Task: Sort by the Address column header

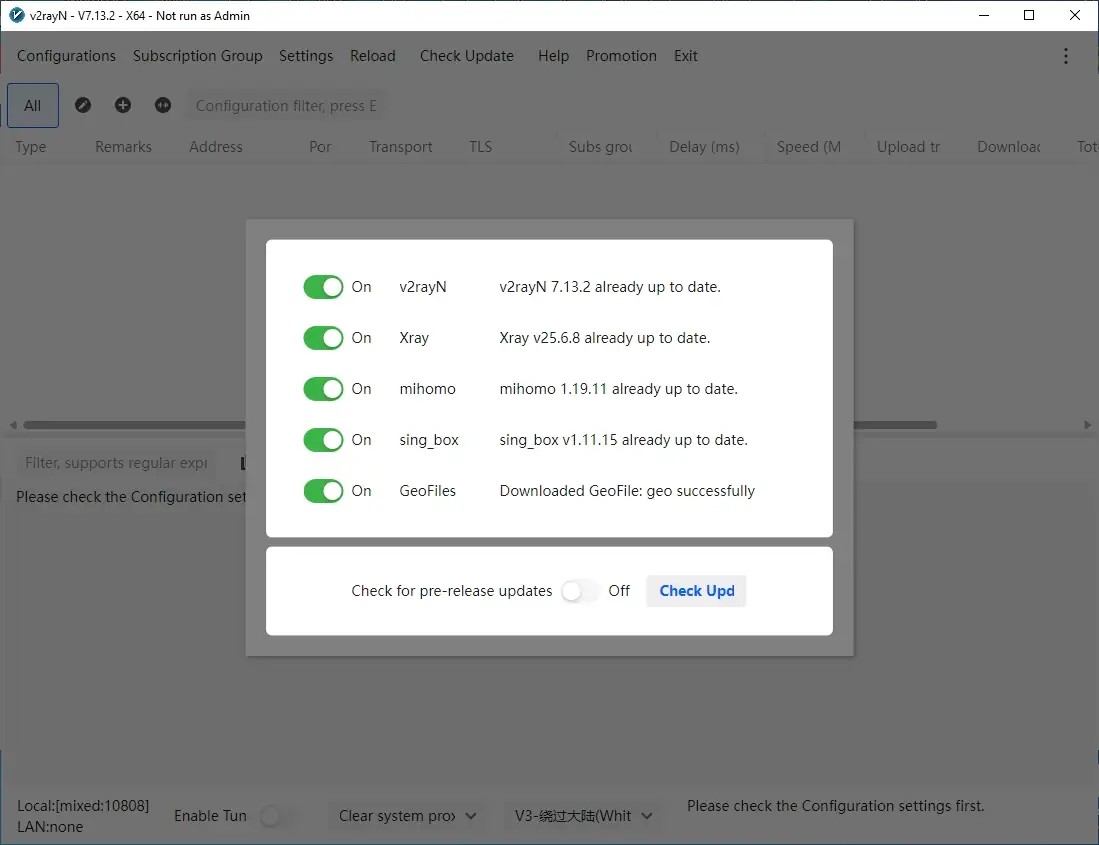Action: [216, 147]
